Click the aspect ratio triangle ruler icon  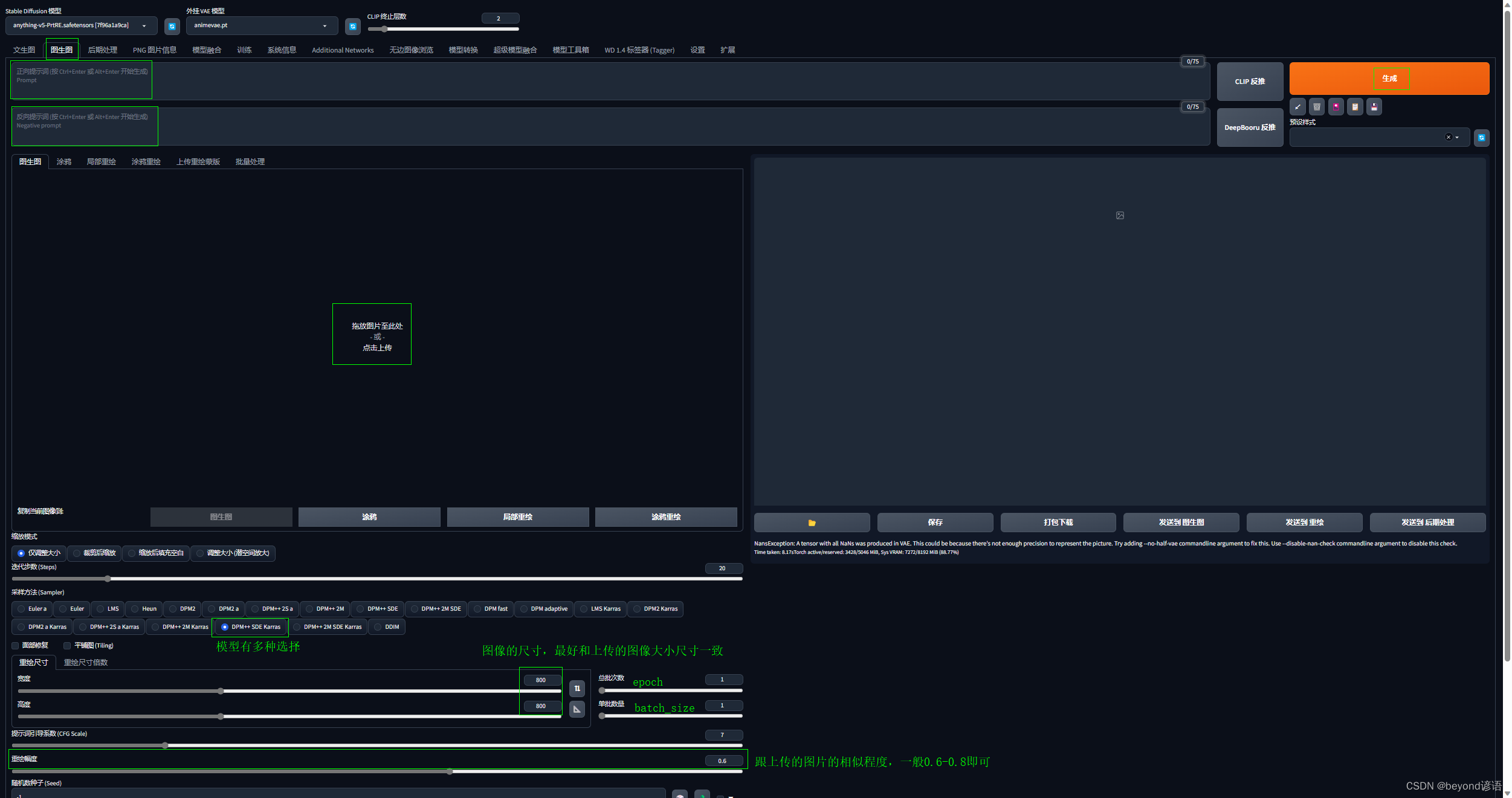[x=577, y=709]
